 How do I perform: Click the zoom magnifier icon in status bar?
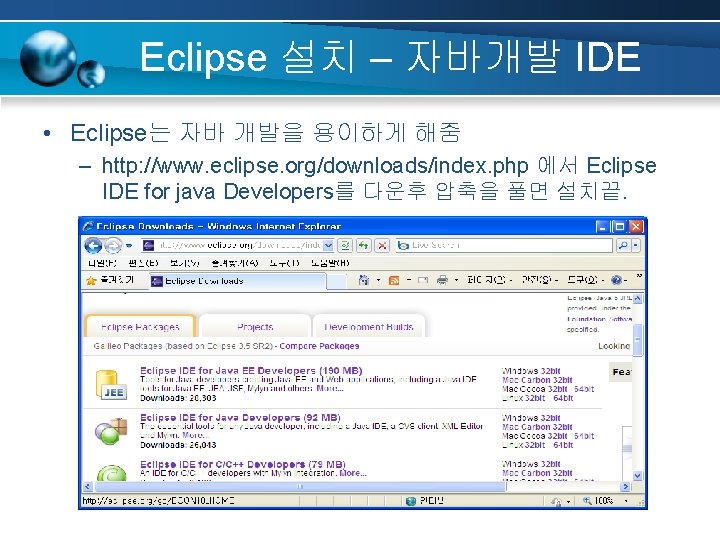click(x=587, y=501)
